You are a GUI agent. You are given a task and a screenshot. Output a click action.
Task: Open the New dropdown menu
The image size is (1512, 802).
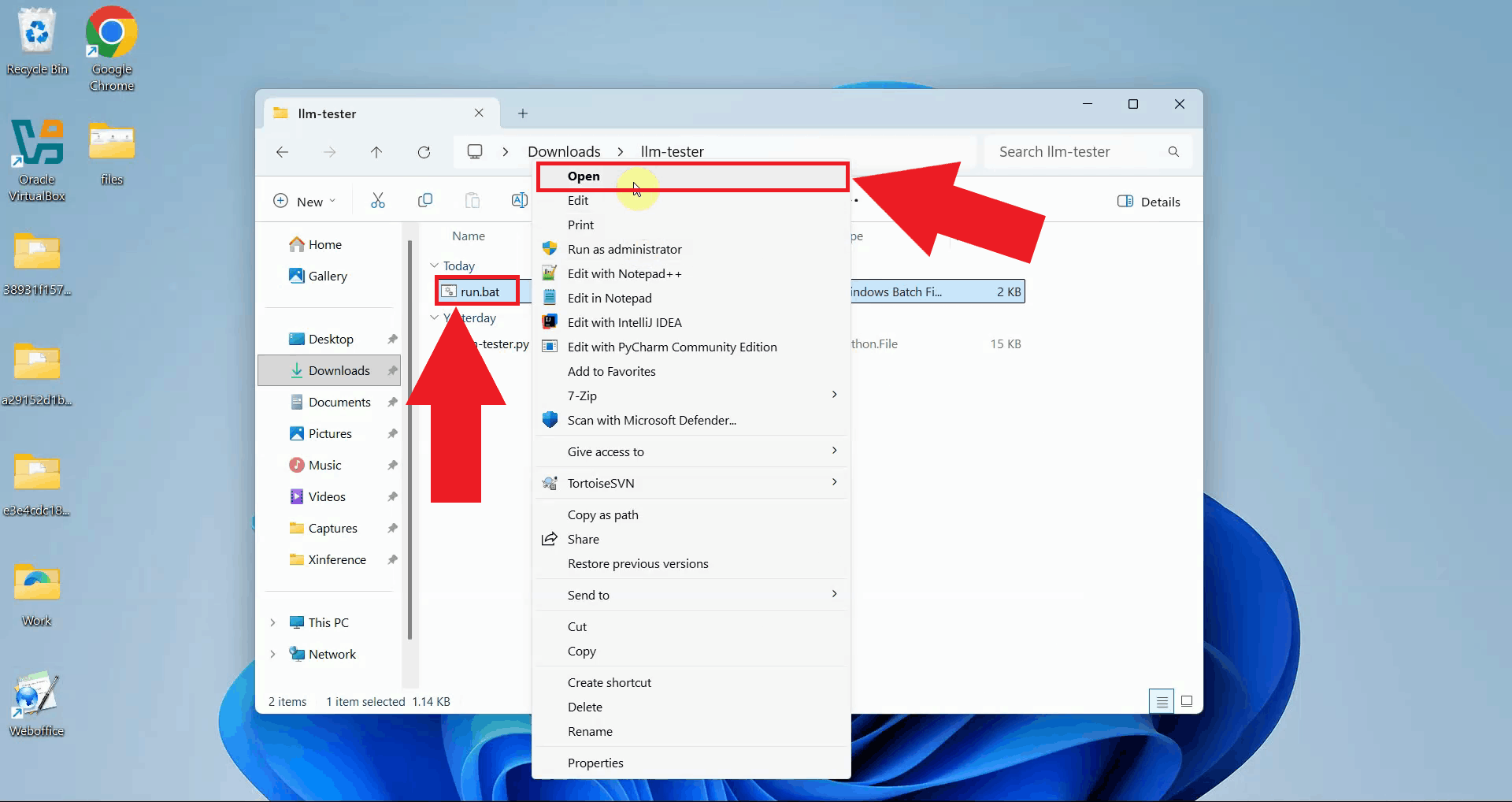pos(304,202)
